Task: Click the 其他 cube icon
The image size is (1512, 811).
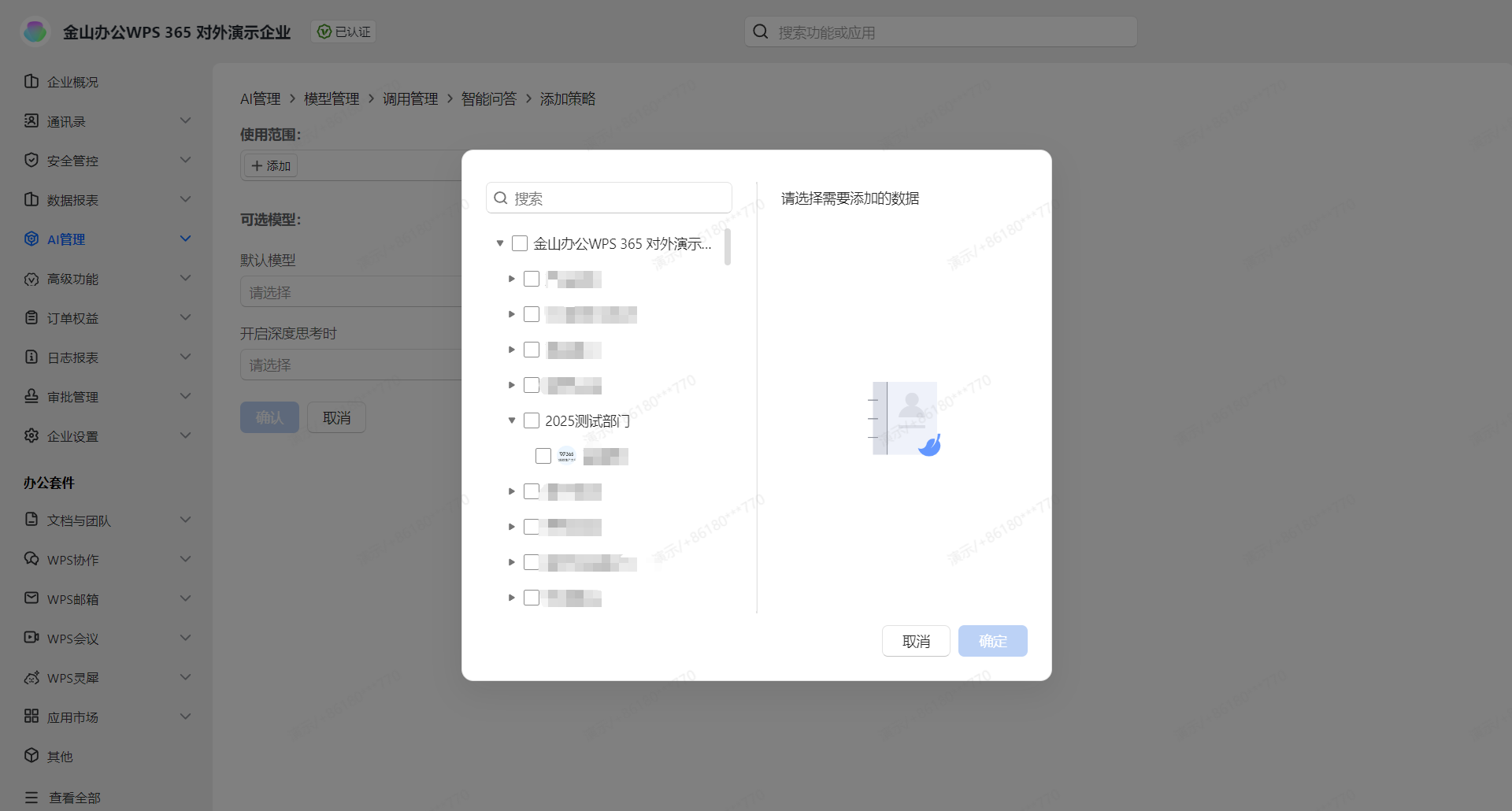Action: (x=31, y=756)
